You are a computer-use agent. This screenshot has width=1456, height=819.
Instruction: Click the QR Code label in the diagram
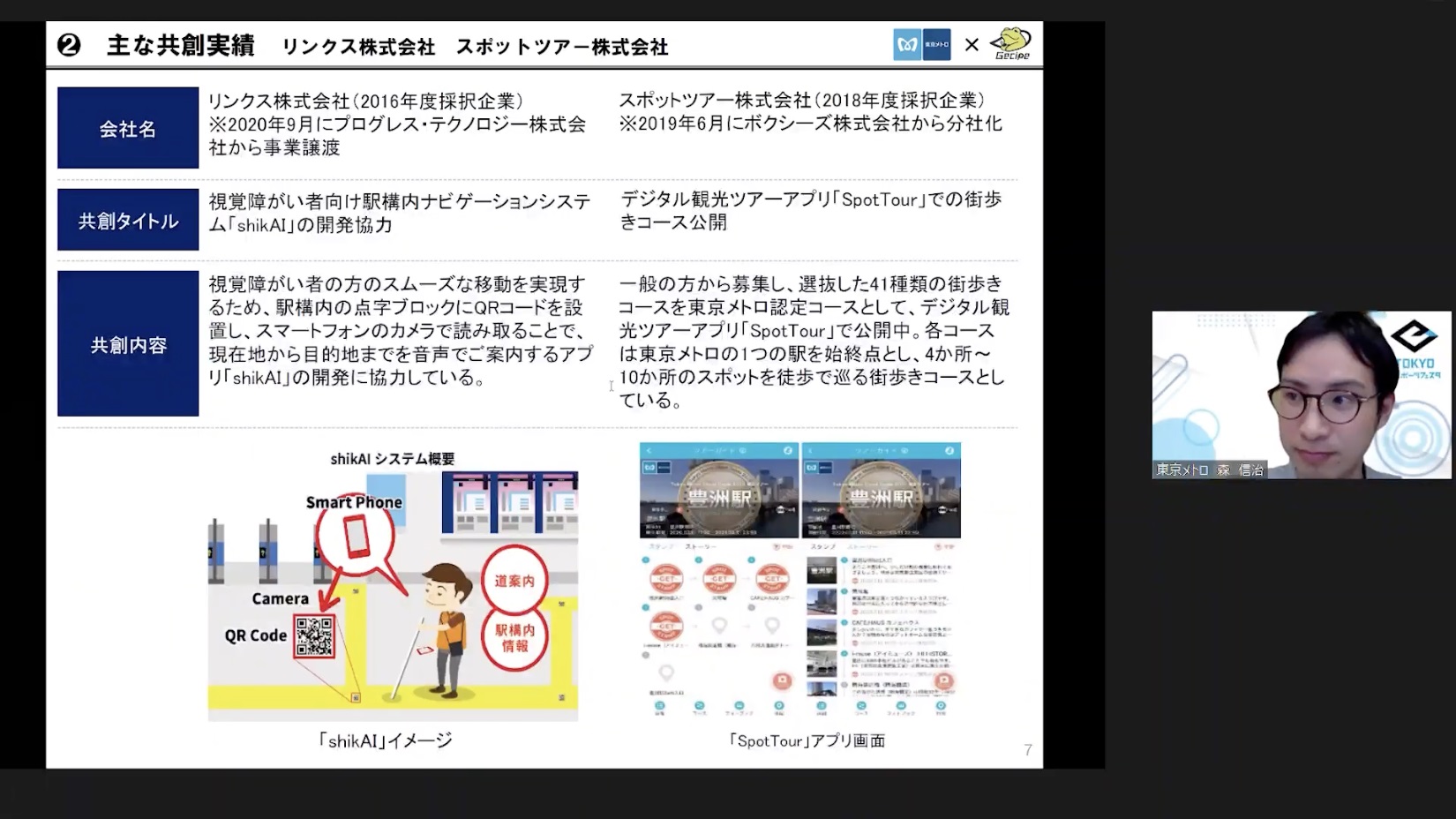coord(256,635)
